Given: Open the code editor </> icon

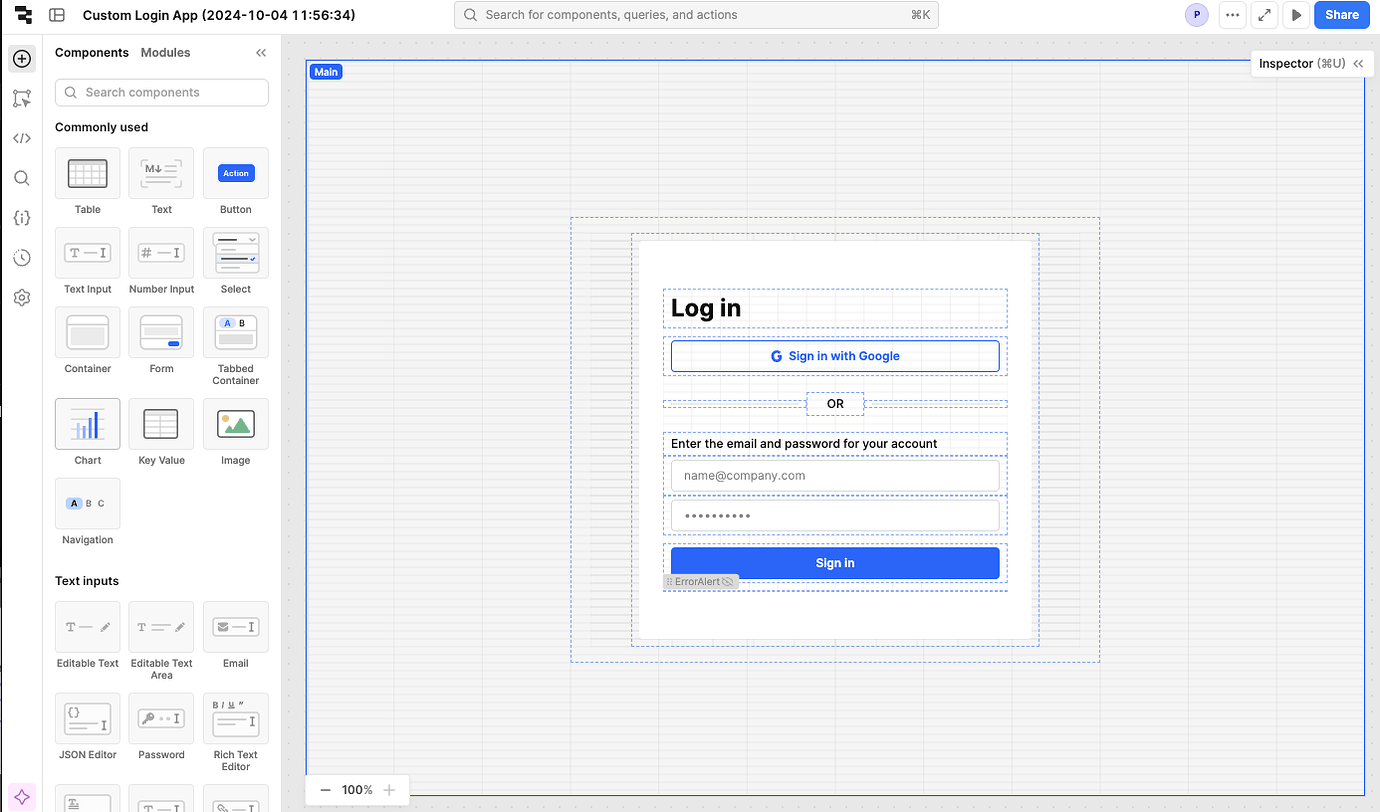Looking at the screenshot, I should (21, 138).
